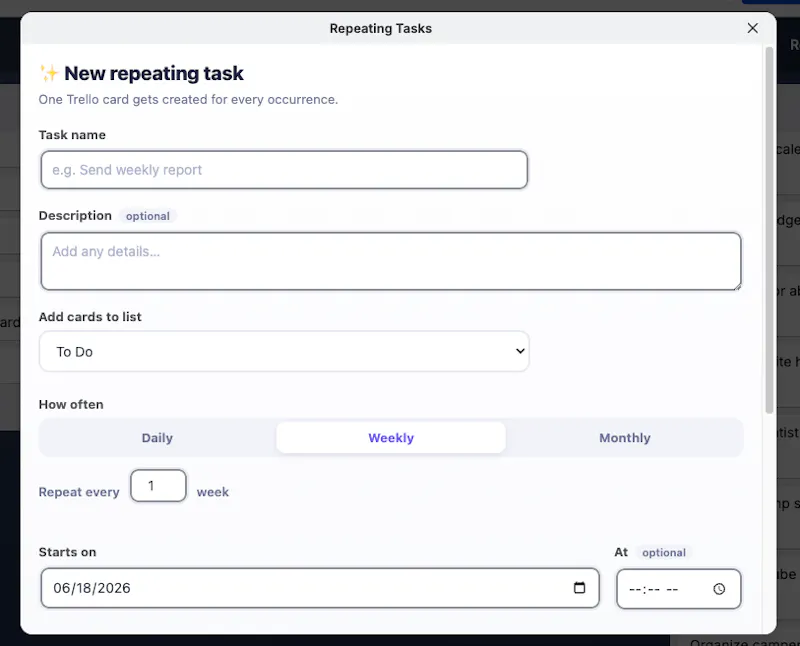
Task: Click the Starts on date field
Action: click(320, 588)
